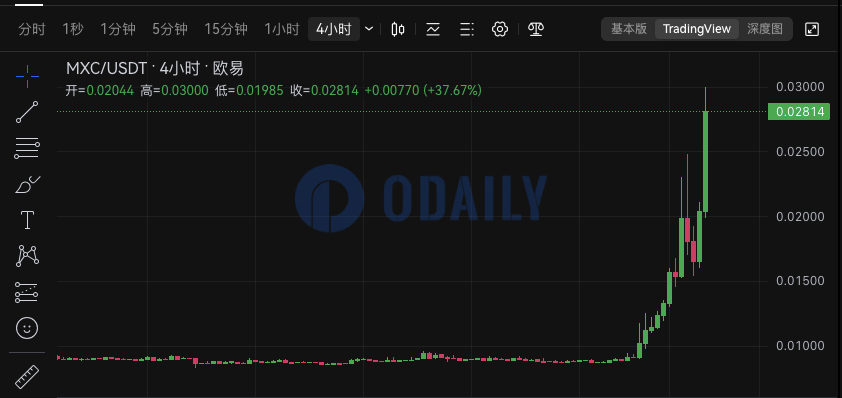Open the forecast and measurement tool

pos(27,292)
